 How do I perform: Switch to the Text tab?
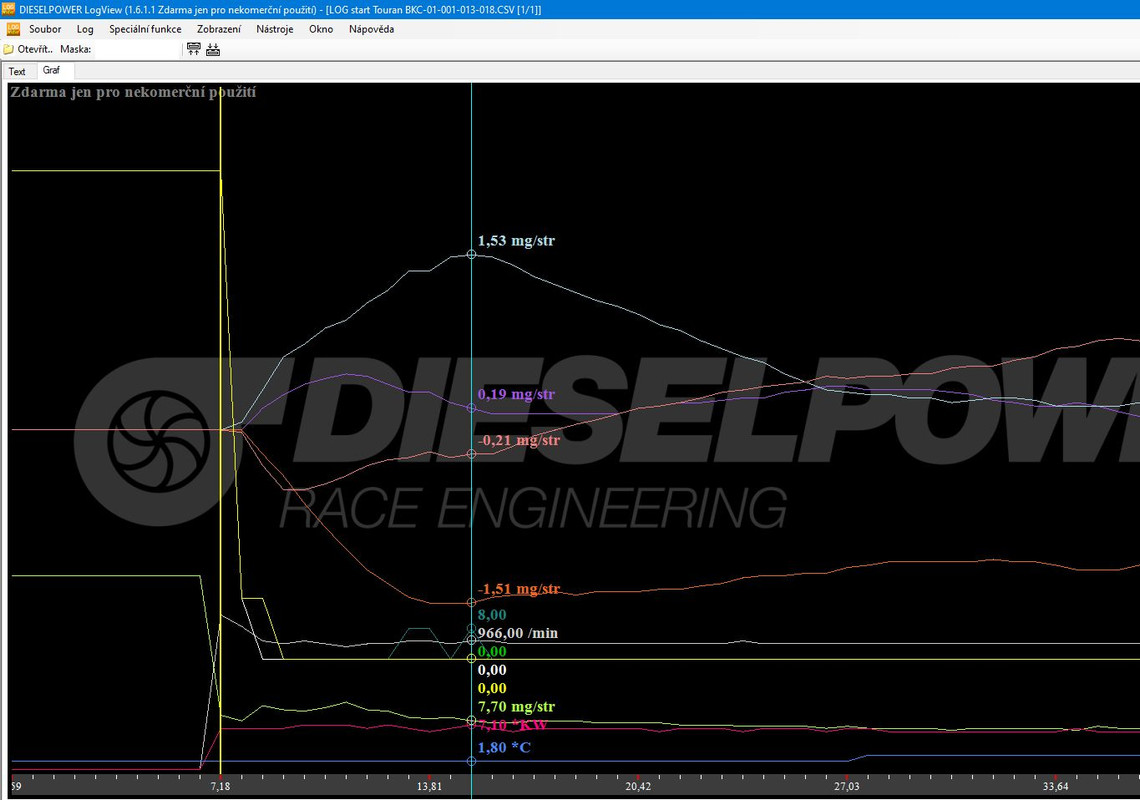pyautogui.click(x=17, y=71)
